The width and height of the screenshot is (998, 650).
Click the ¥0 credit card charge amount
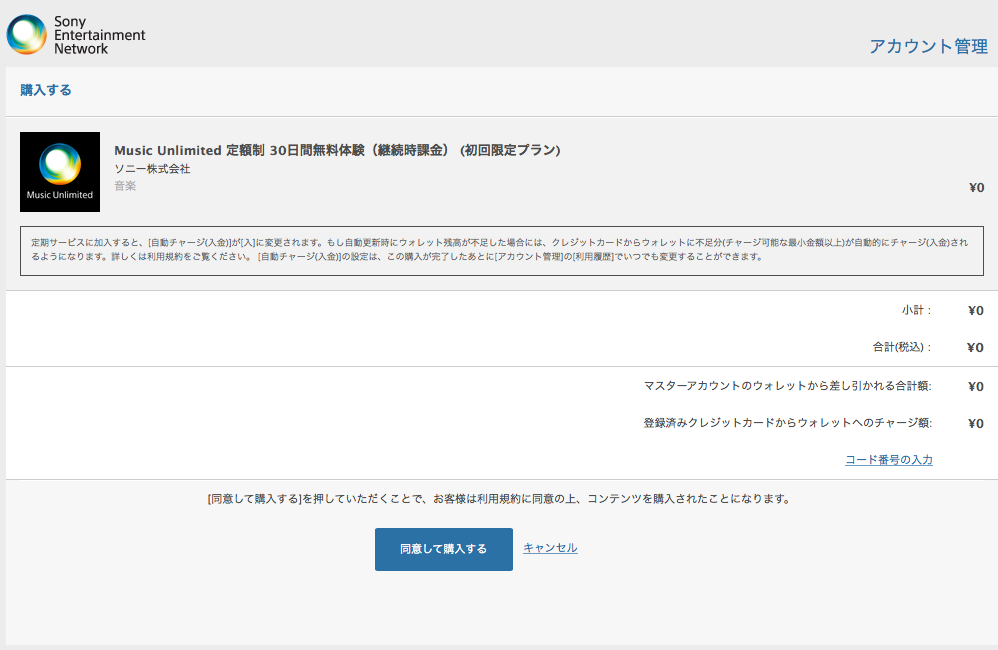pyautogui.click(x=976, y=423)
